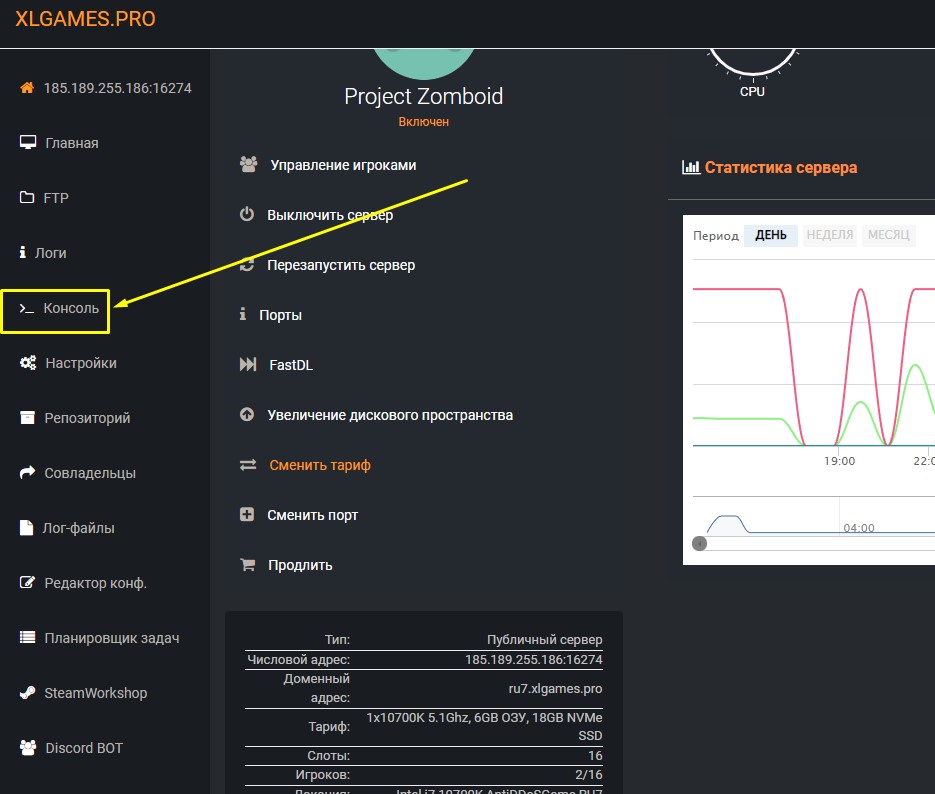Click the home icon next to server address
Viewport: 935px width, 794px height.
(27, 88)
